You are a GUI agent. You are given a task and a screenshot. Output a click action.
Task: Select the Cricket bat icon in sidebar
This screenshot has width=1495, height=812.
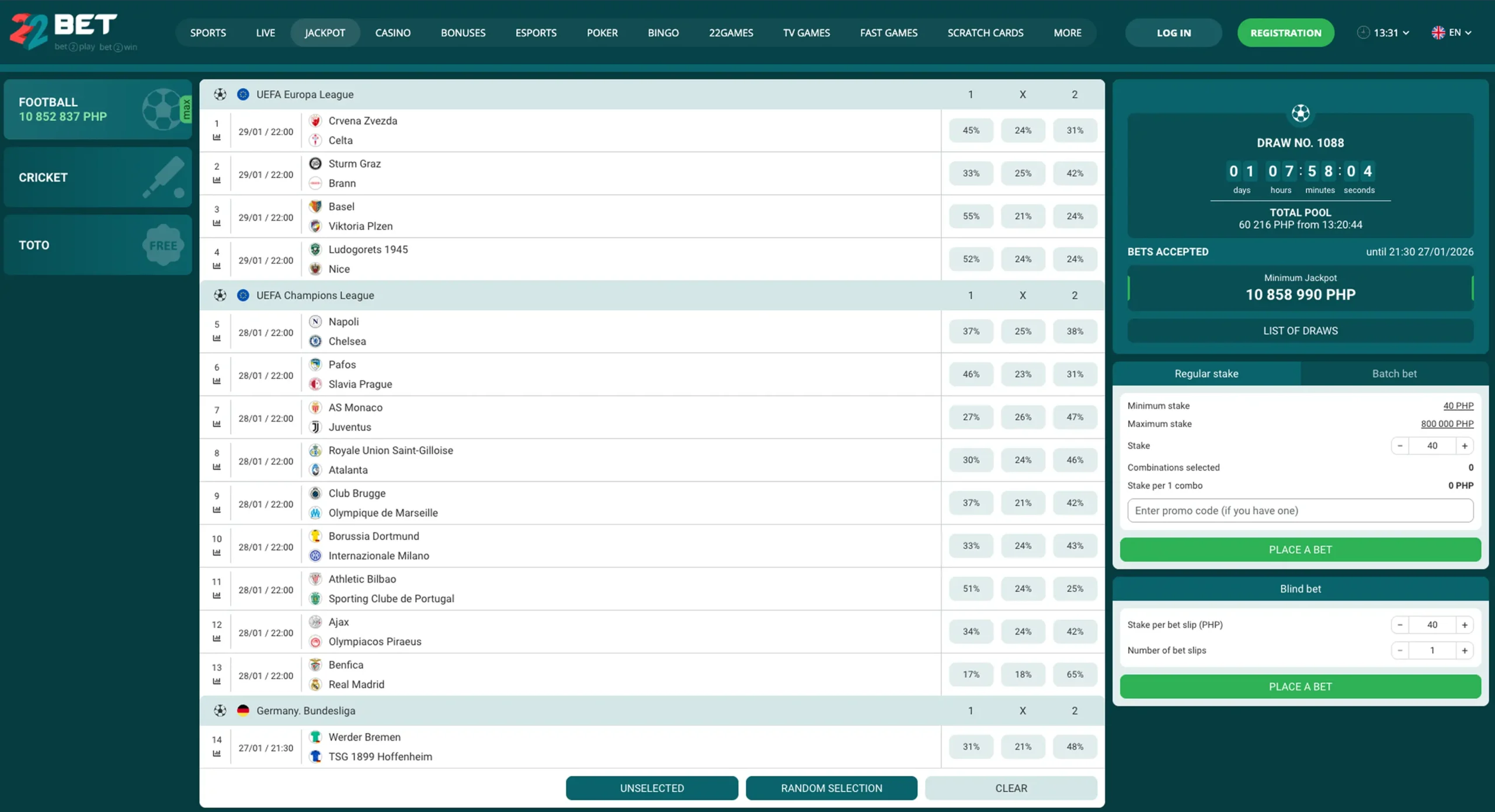pos(164,177)
